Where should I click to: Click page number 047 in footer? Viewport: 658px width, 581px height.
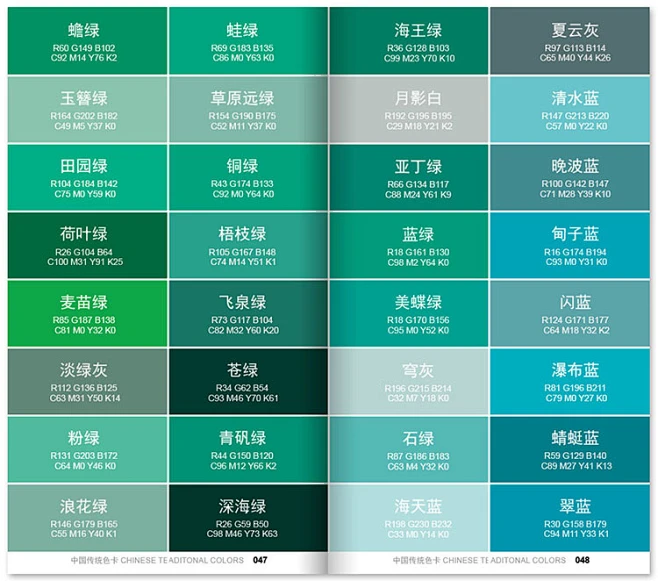(x=259, y=561)
